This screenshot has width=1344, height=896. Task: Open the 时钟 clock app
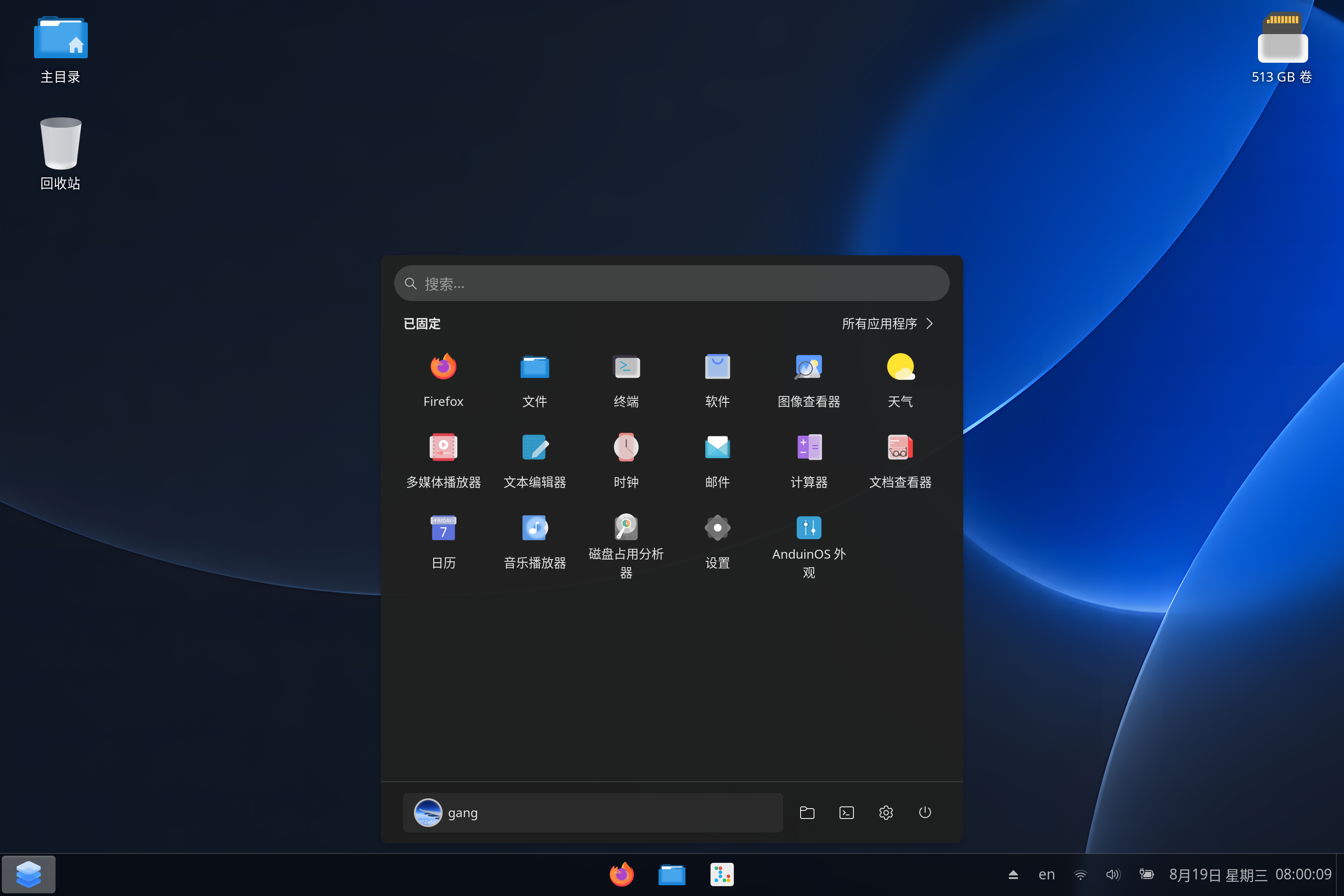[x=626, y=461]
